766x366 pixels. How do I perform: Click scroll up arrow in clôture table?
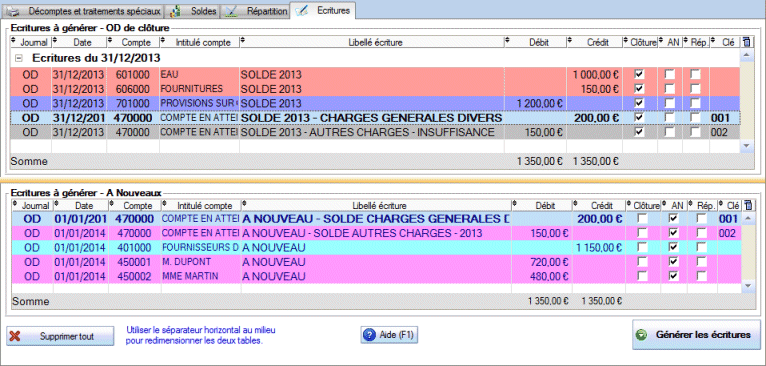pyautogui.click(x=746, y=56)
